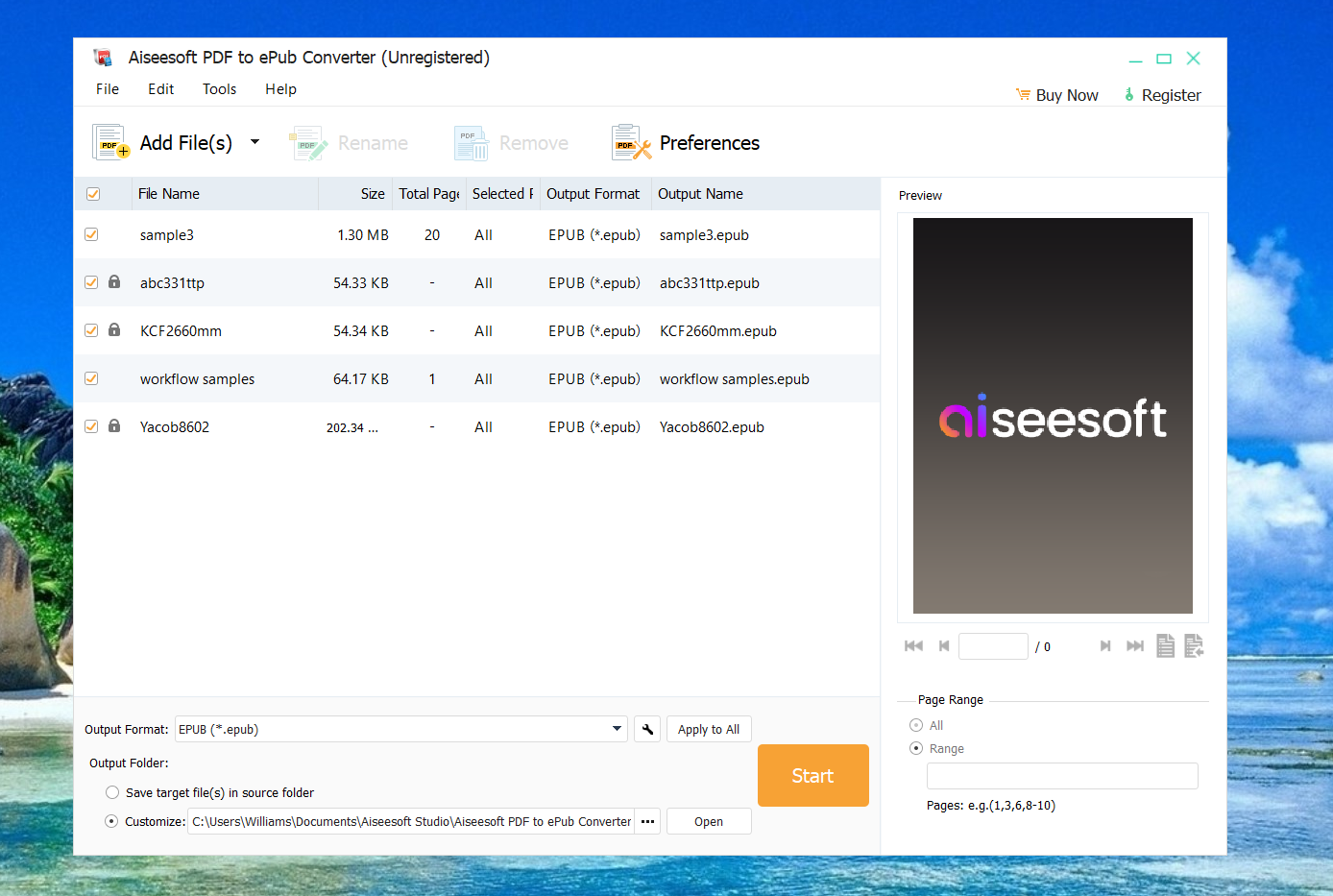Click the orange Start button
This screenshot has width=1333, height=896.
tap(813, 775)
